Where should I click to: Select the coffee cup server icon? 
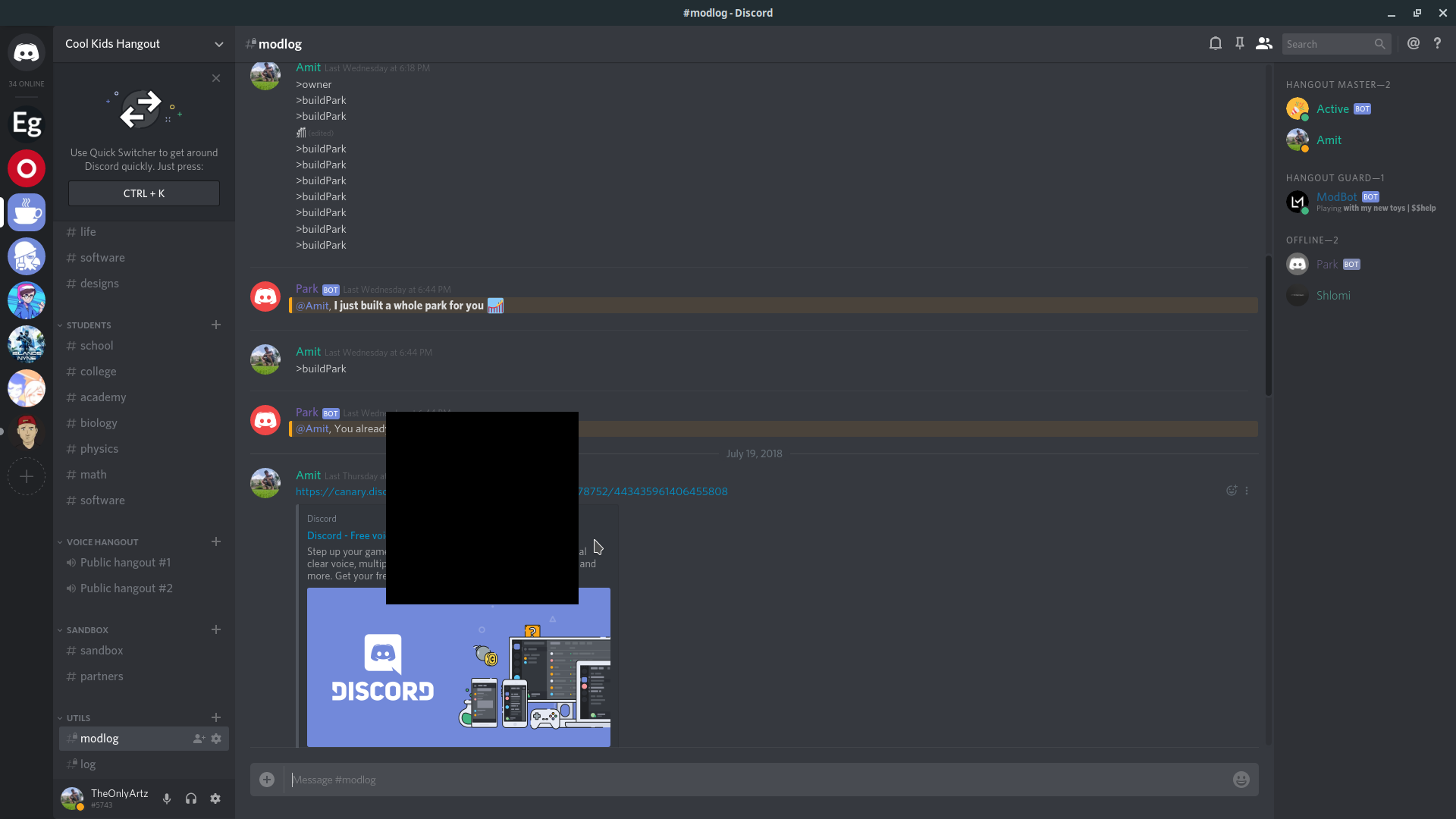[x=27, y=212]
